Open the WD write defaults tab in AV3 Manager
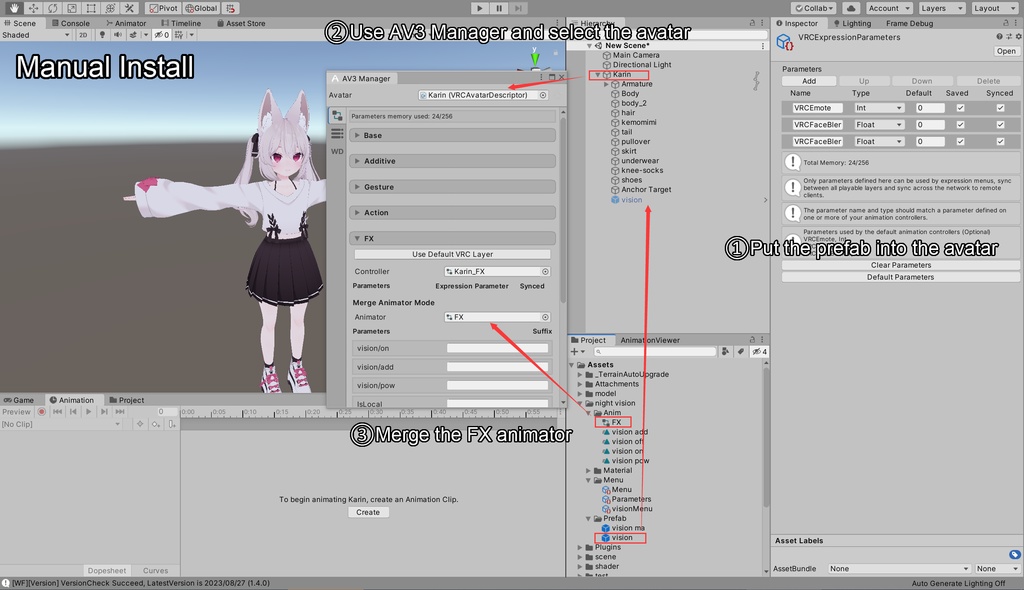Viewport: 1024px width, 590px height. tap(337, 151)
